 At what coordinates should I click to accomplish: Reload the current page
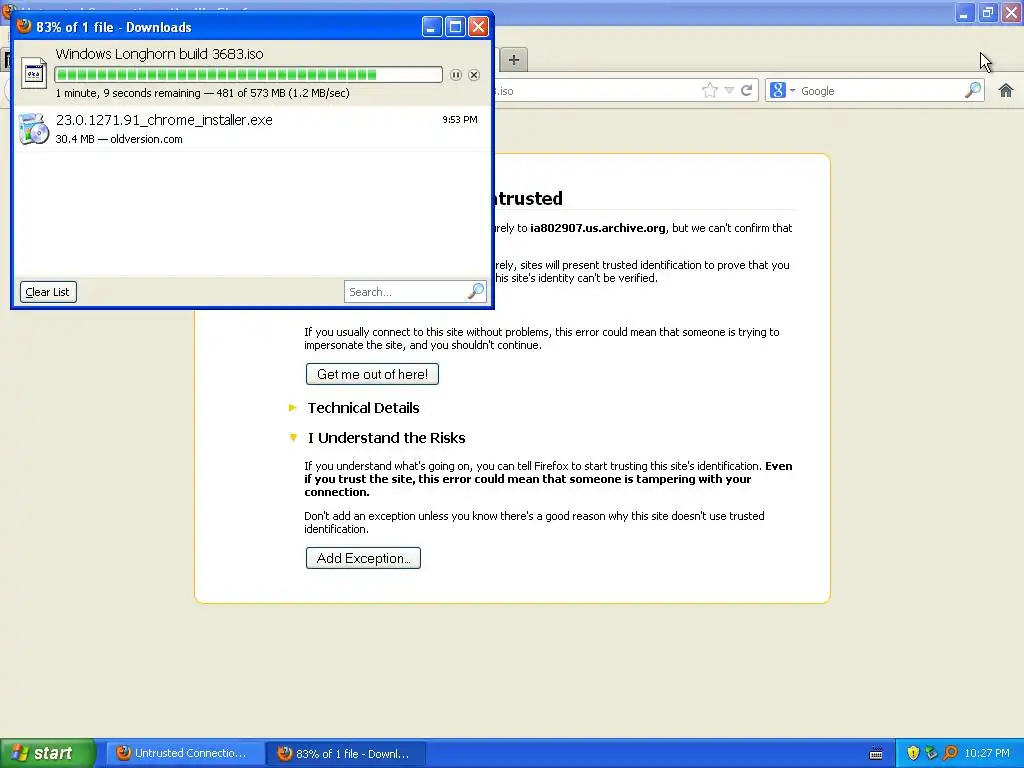pyautogui.click(x=746, y=90)
